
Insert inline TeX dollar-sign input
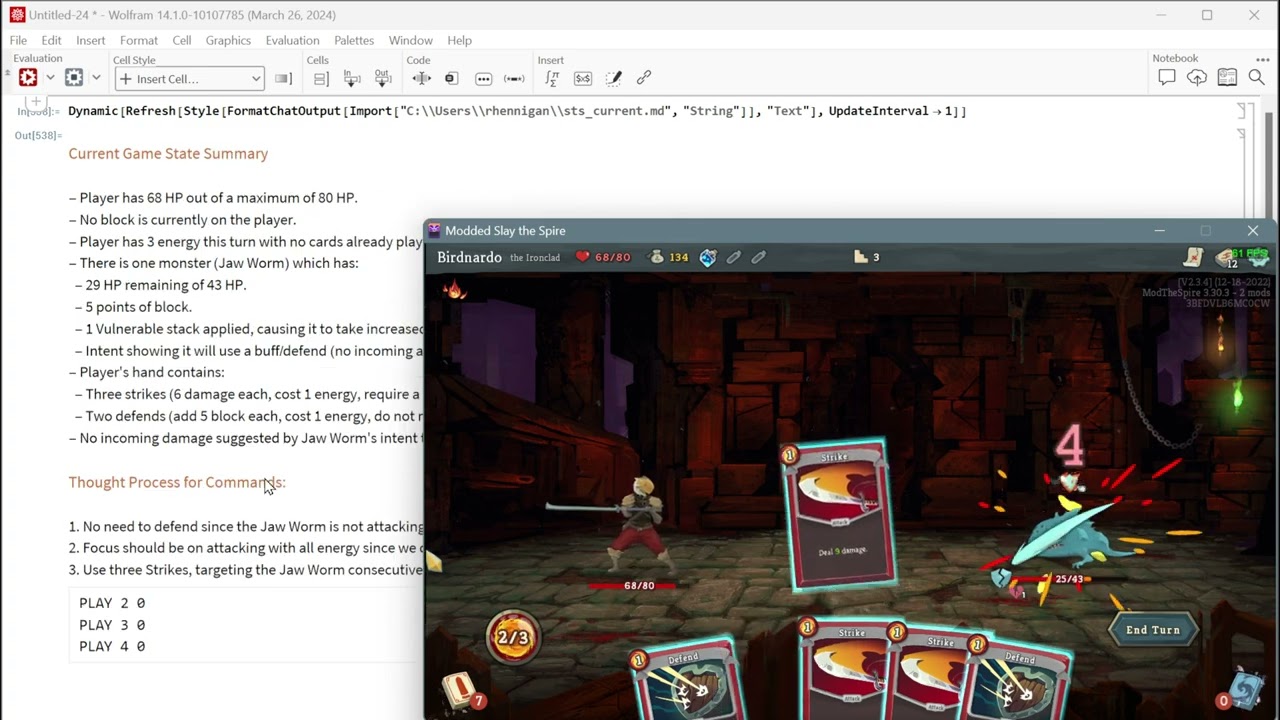583,78
